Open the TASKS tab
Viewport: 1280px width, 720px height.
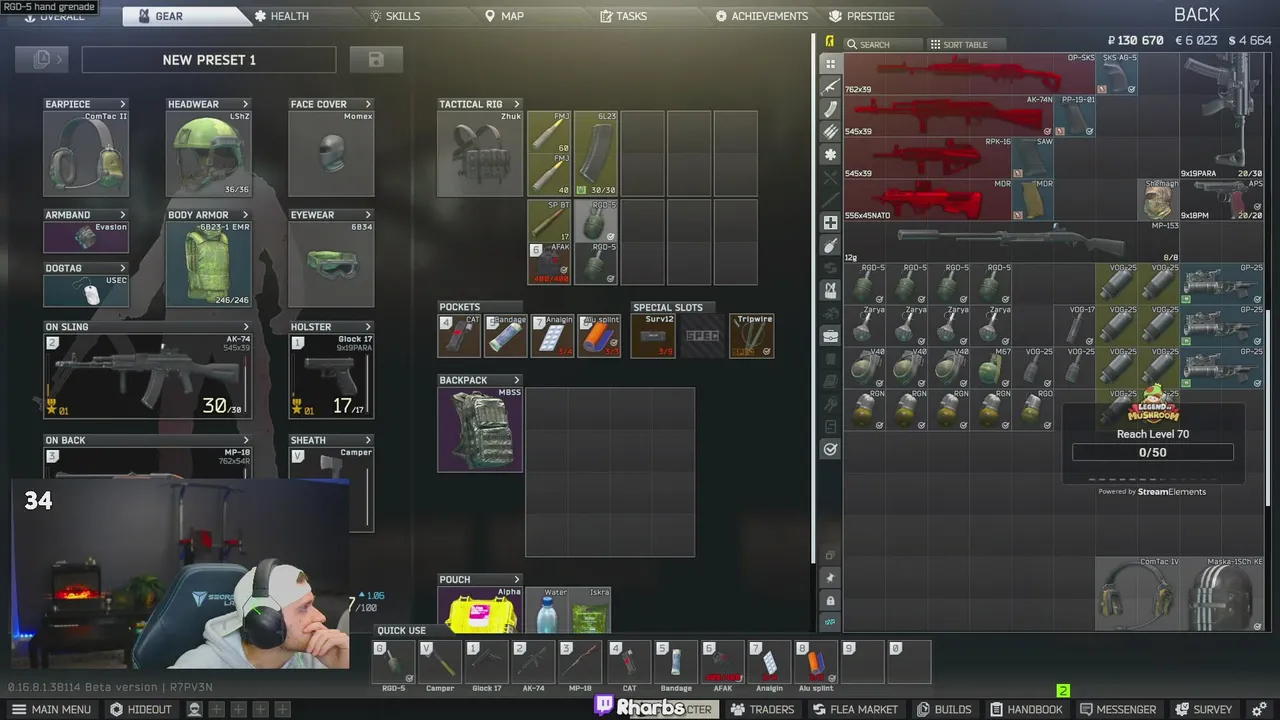pyautogui.click(x=623, y=16)
